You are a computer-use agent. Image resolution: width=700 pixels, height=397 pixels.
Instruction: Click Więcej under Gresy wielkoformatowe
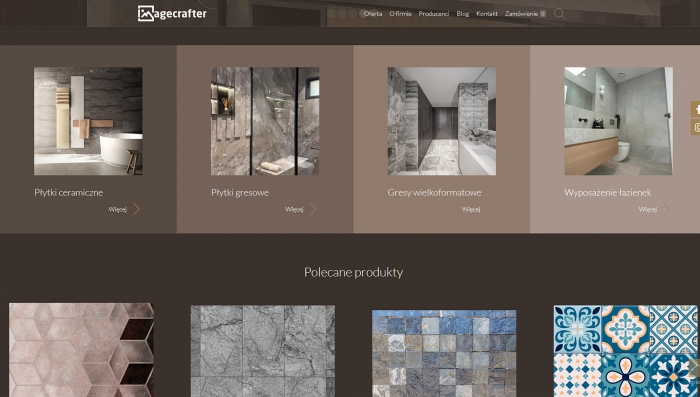click(471, 209)
